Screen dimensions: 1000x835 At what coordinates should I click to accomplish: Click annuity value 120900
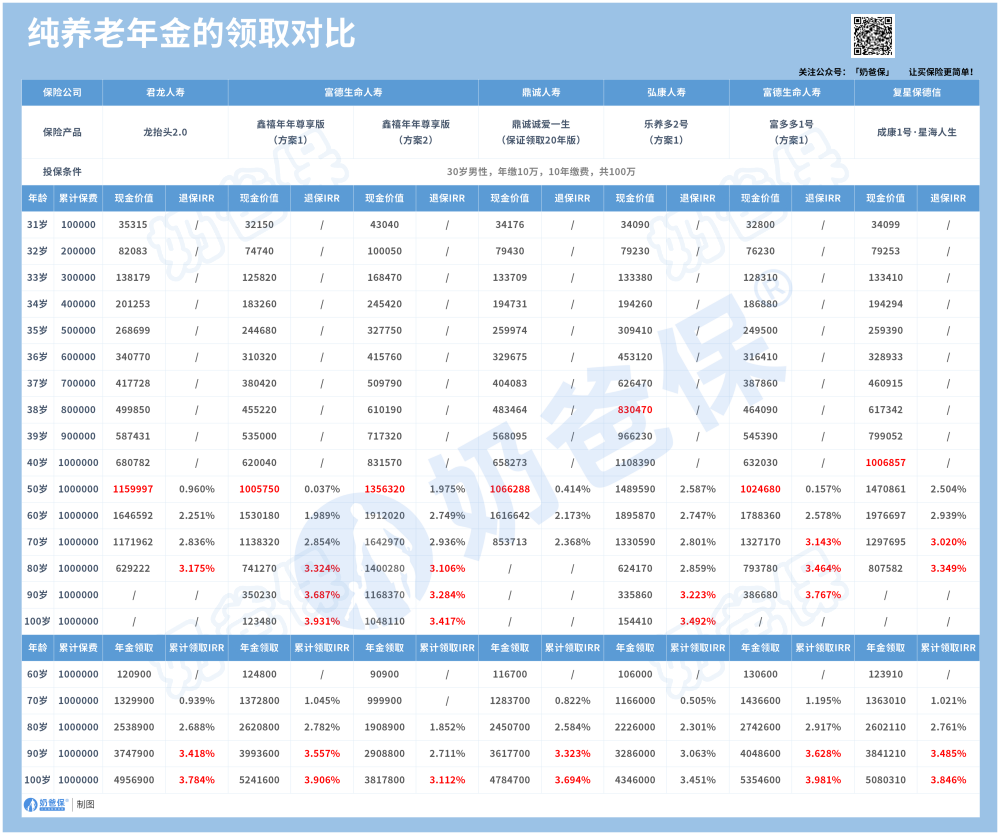(133, 674)
